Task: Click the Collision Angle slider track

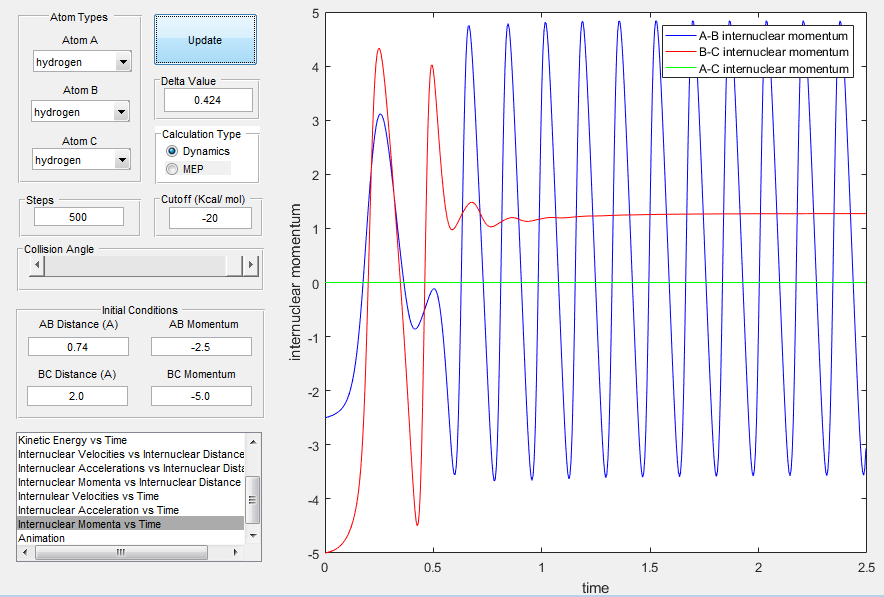Action: point(135,264)
